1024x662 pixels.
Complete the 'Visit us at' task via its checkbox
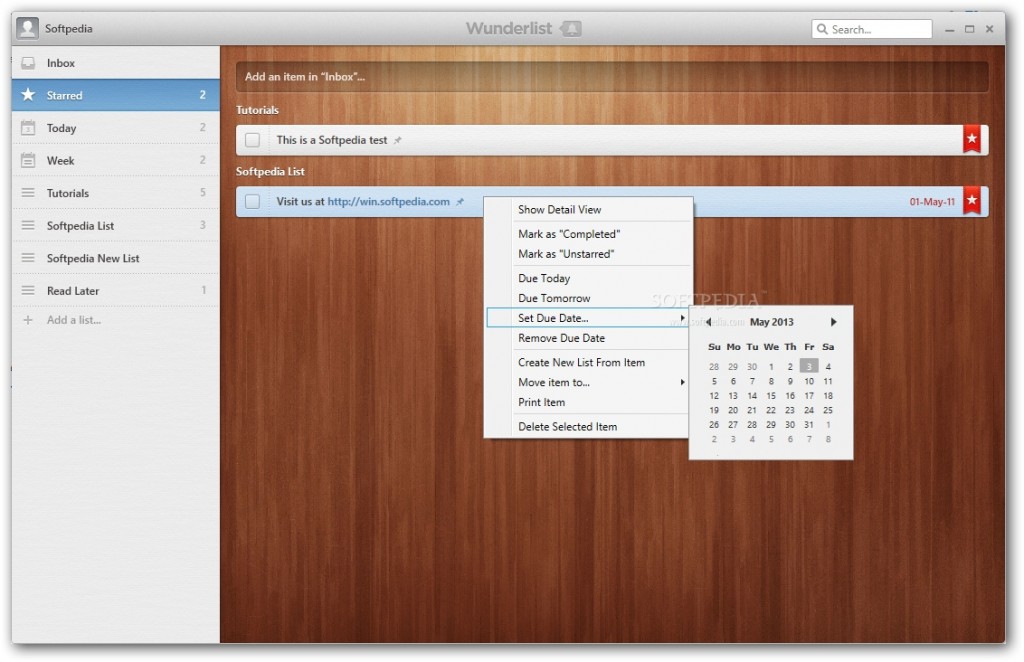[252, 201]
